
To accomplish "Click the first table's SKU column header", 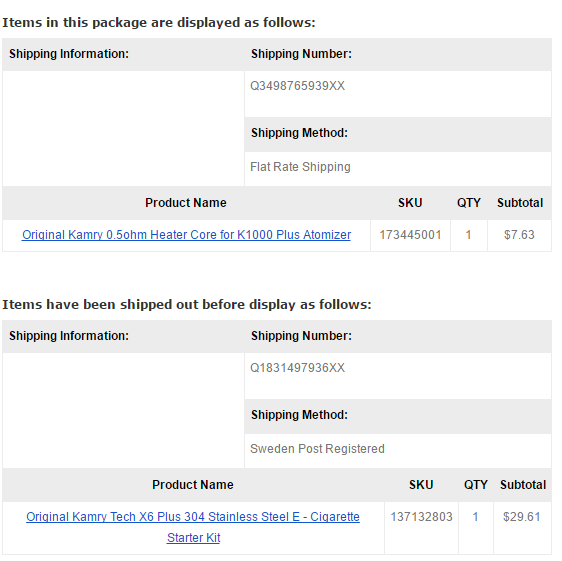I will (x=410, y=203).
